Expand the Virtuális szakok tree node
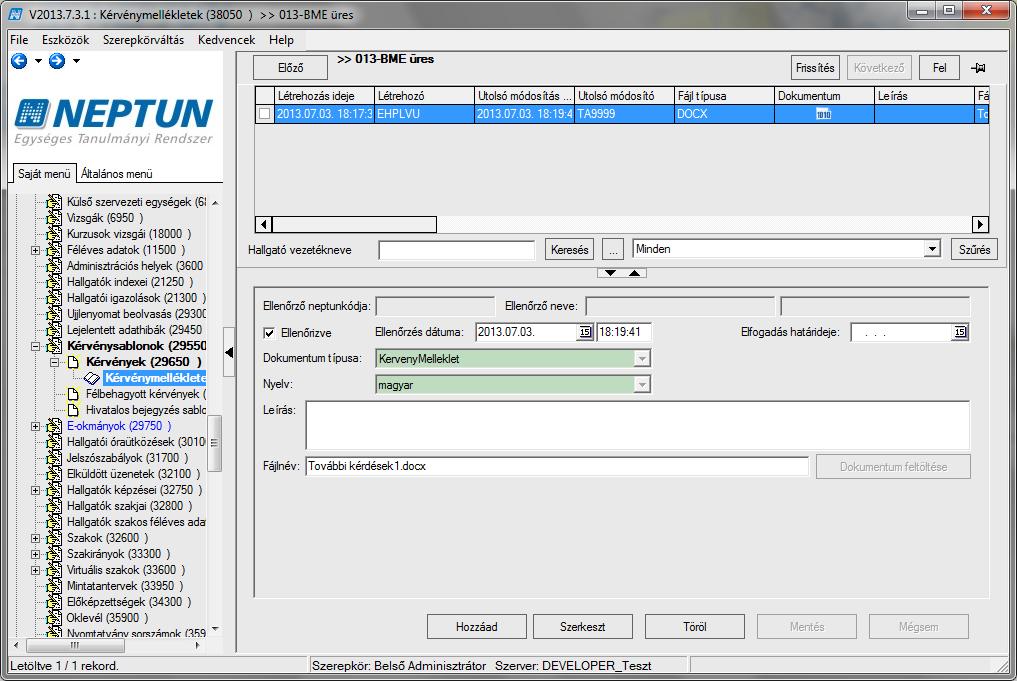The width and height of the screenshot is (1017, 681). [x=36, y=570]
